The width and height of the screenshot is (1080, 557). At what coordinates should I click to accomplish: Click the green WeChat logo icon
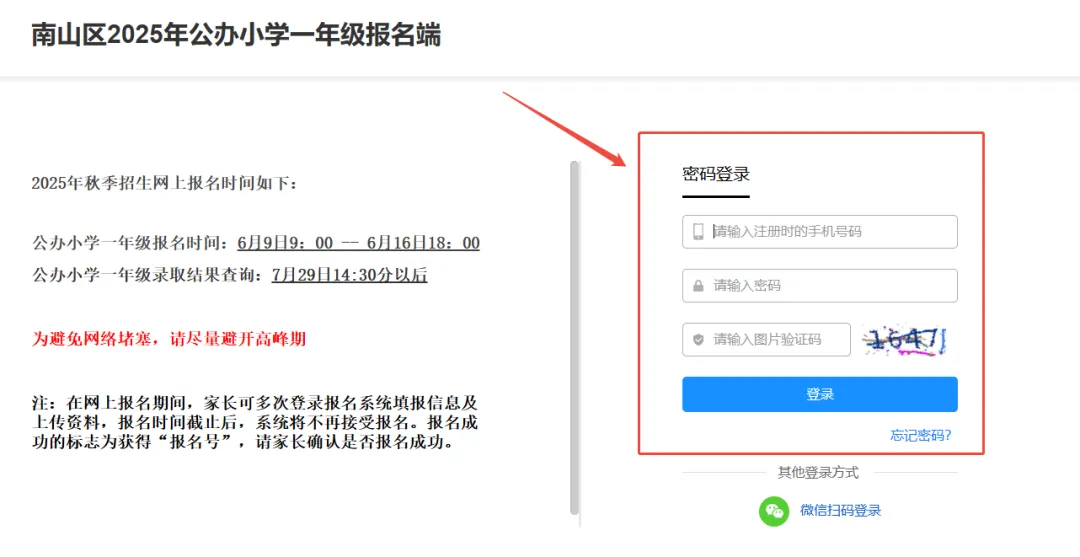(774, 511)
